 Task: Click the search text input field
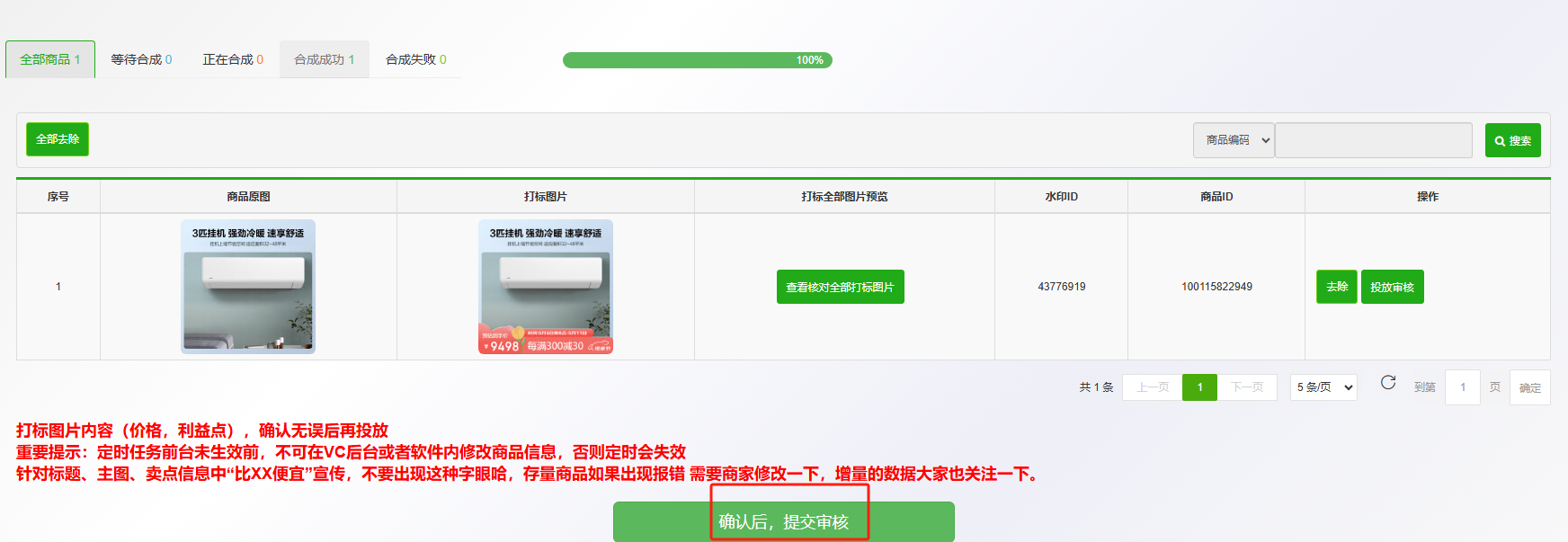(x=1373, y=140)
